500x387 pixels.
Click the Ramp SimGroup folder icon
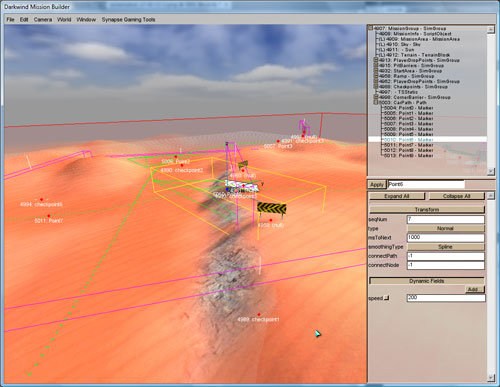pos(375,76)
